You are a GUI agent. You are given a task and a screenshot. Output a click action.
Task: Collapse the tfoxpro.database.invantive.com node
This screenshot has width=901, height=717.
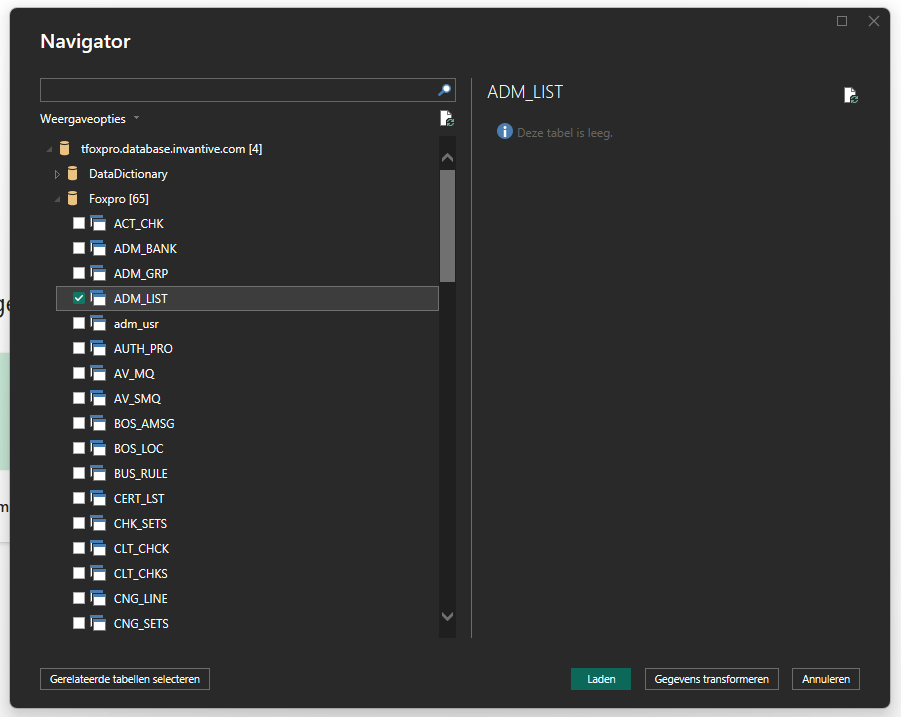coord(49,149)
